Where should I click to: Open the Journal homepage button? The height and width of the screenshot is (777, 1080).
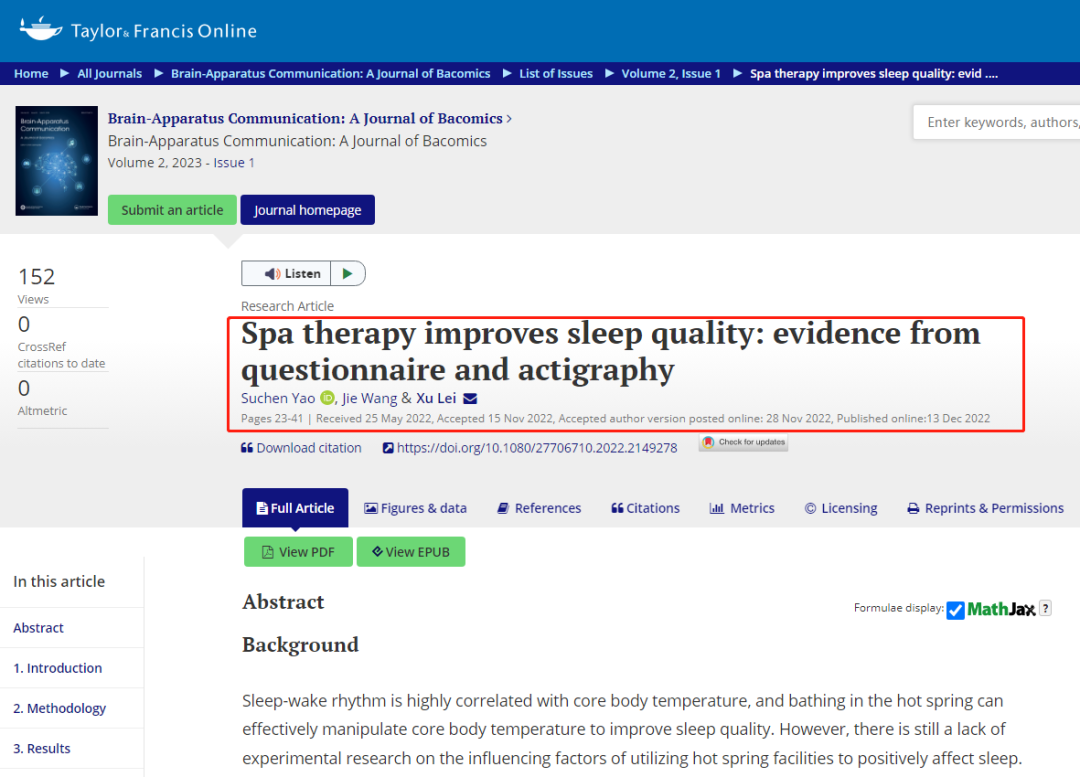coord(307,210)
